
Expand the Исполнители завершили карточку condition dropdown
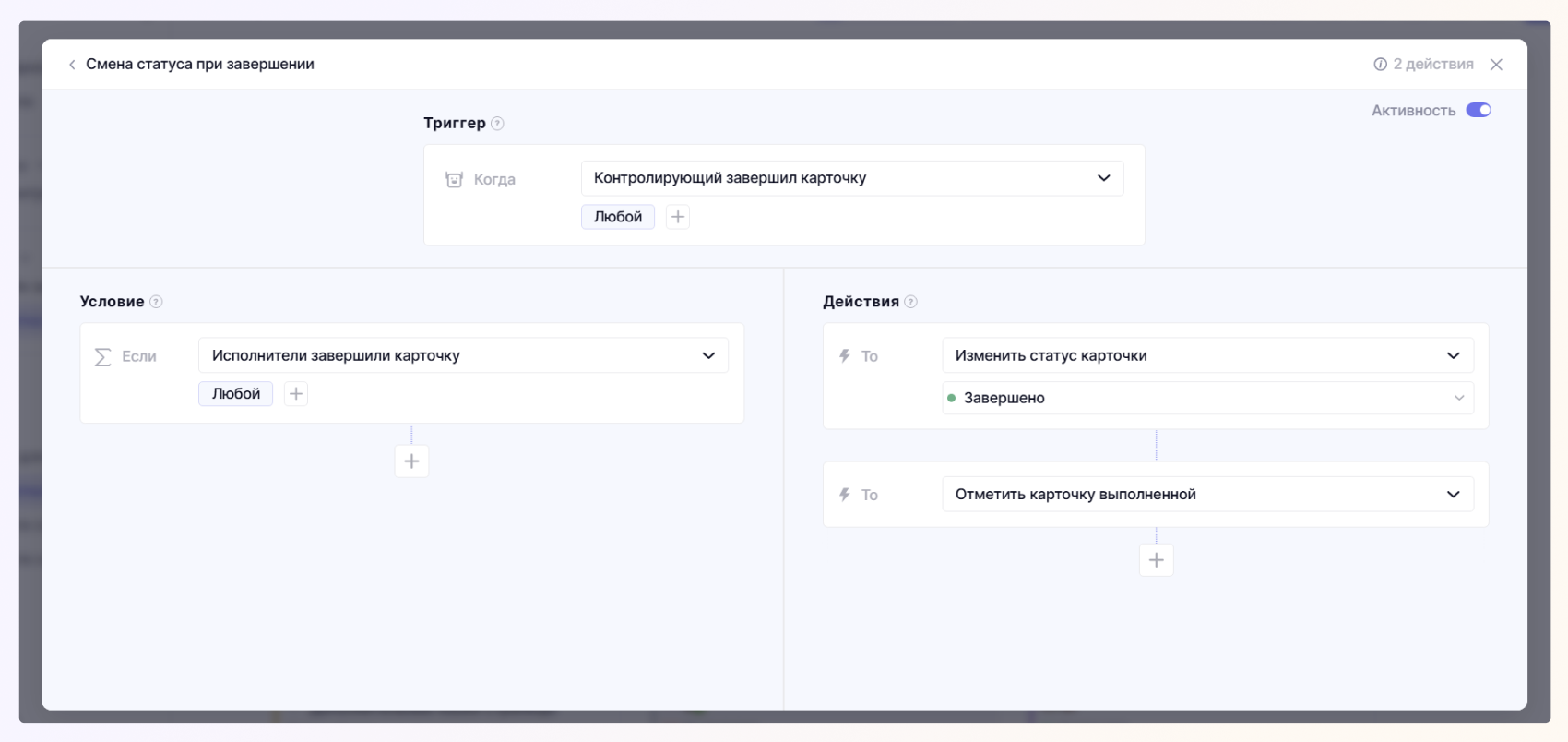point(463,356)
